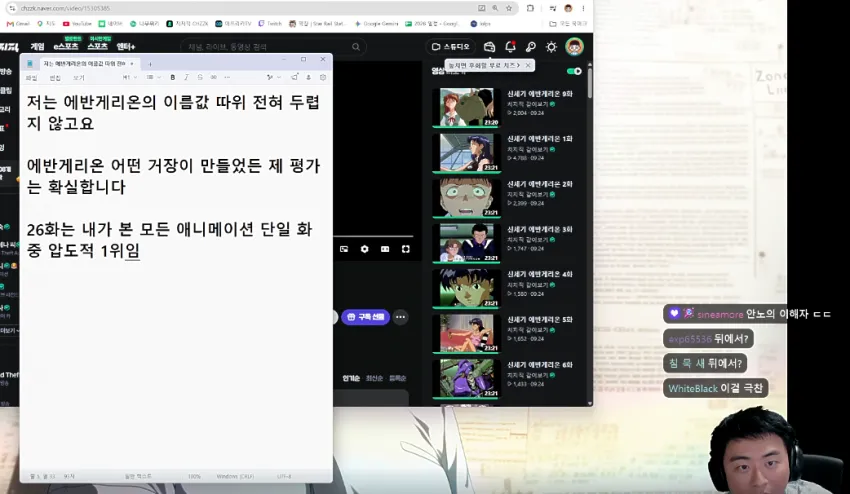Viewport: 850px width, 494px height.
Task: Open Chrome extensions puzzle icon
Action: (x=530, y=8)
